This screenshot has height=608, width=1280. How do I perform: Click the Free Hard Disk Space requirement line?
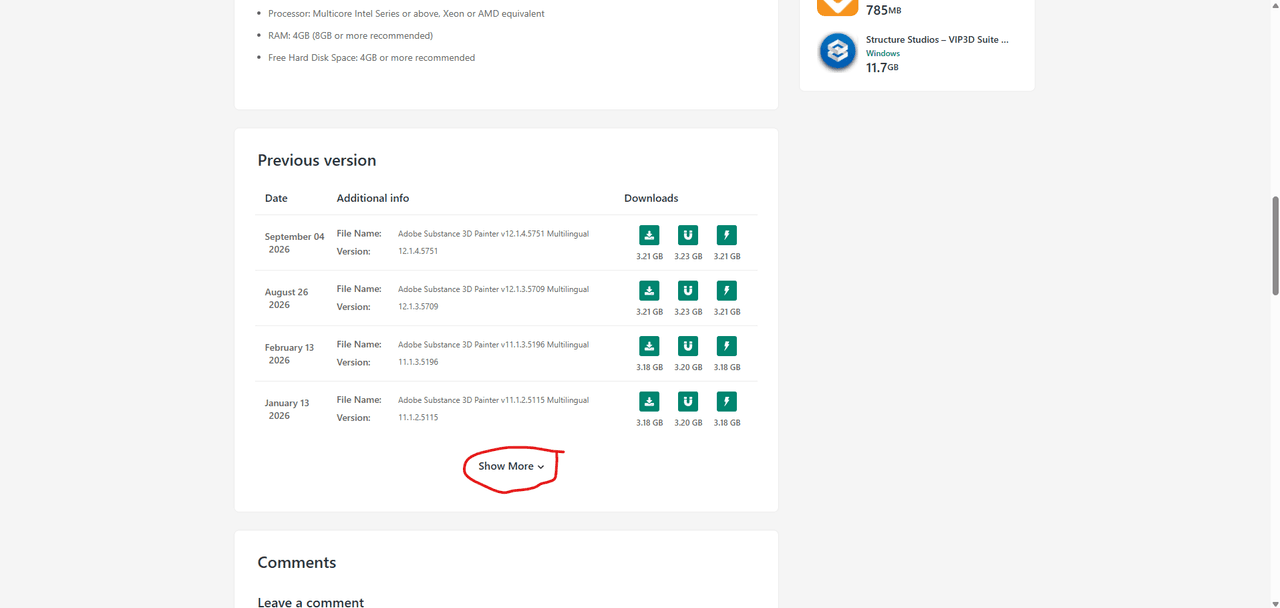(372, 58)
